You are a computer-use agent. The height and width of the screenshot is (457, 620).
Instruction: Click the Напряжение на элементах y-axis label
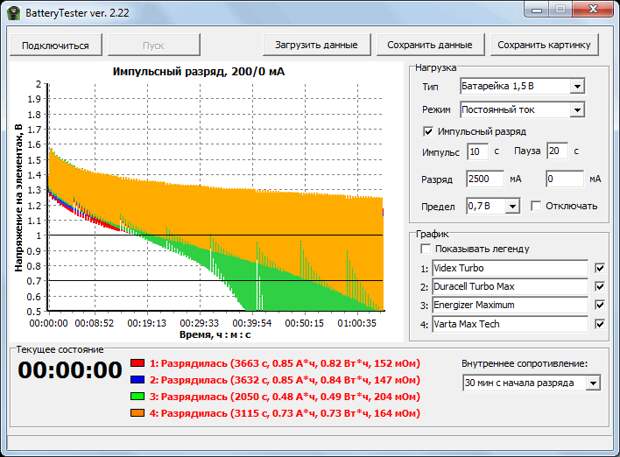coord(19,198)
